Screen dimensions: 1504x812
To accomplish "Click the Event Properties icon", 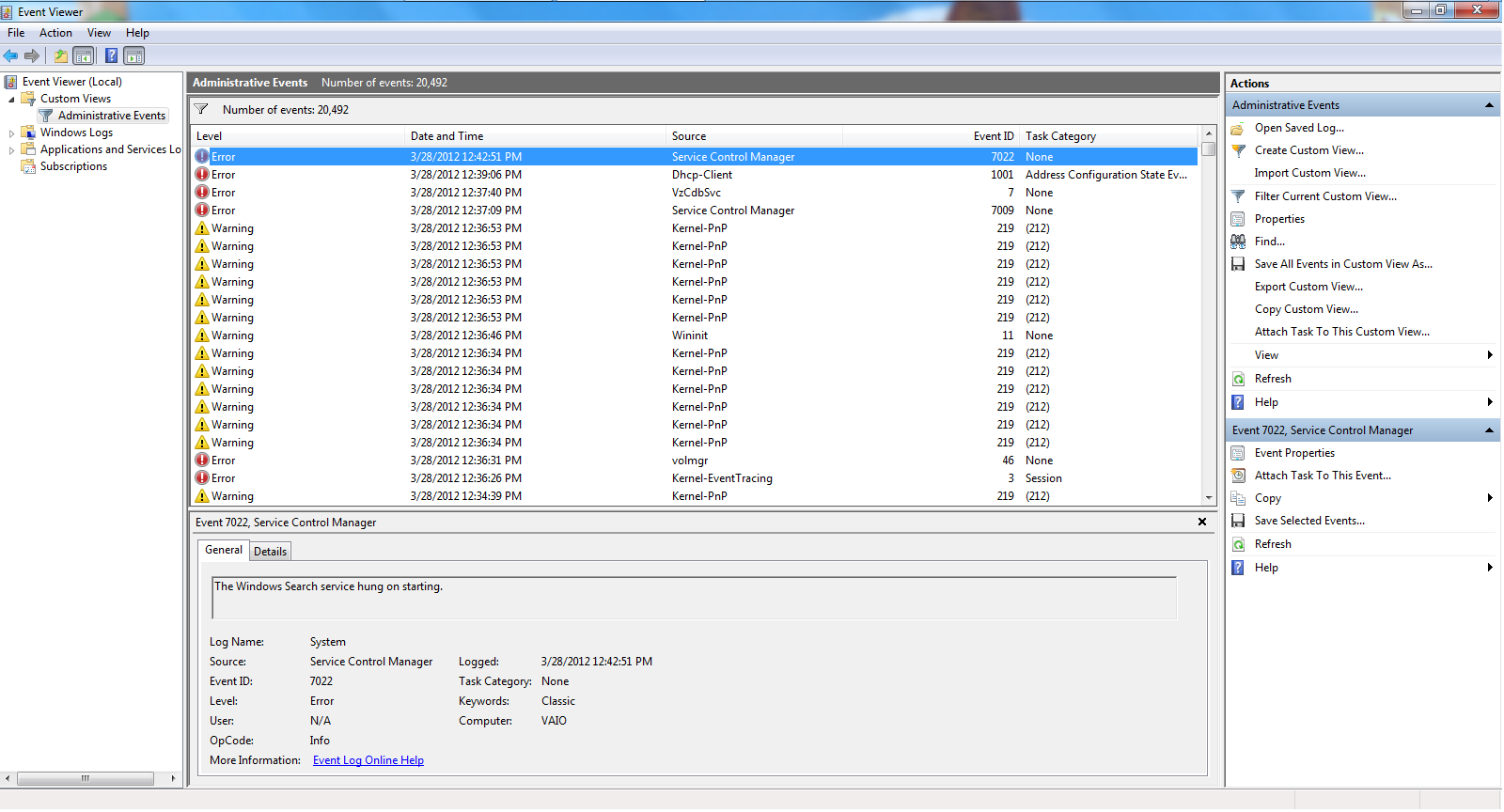I will coord(1239,453).
